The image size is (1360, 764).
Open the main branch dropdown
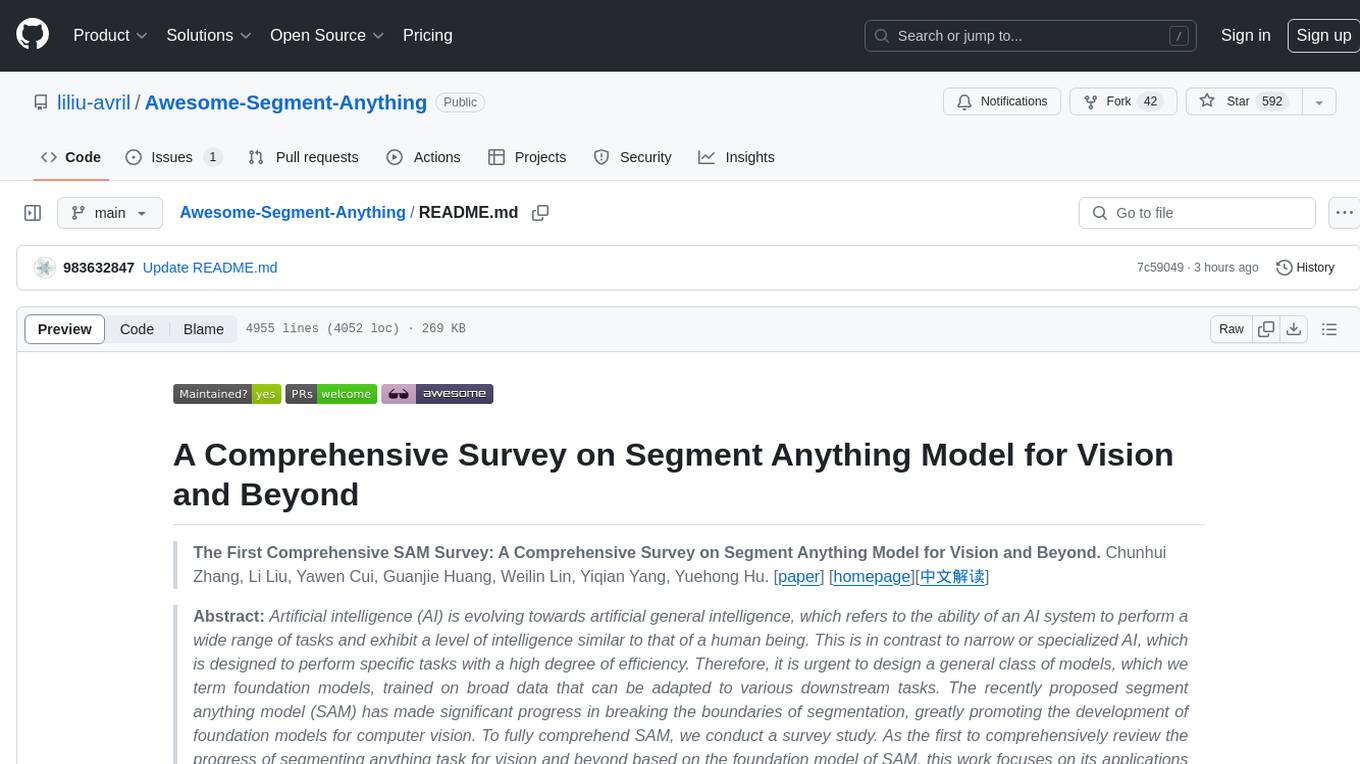click(110, 213)
